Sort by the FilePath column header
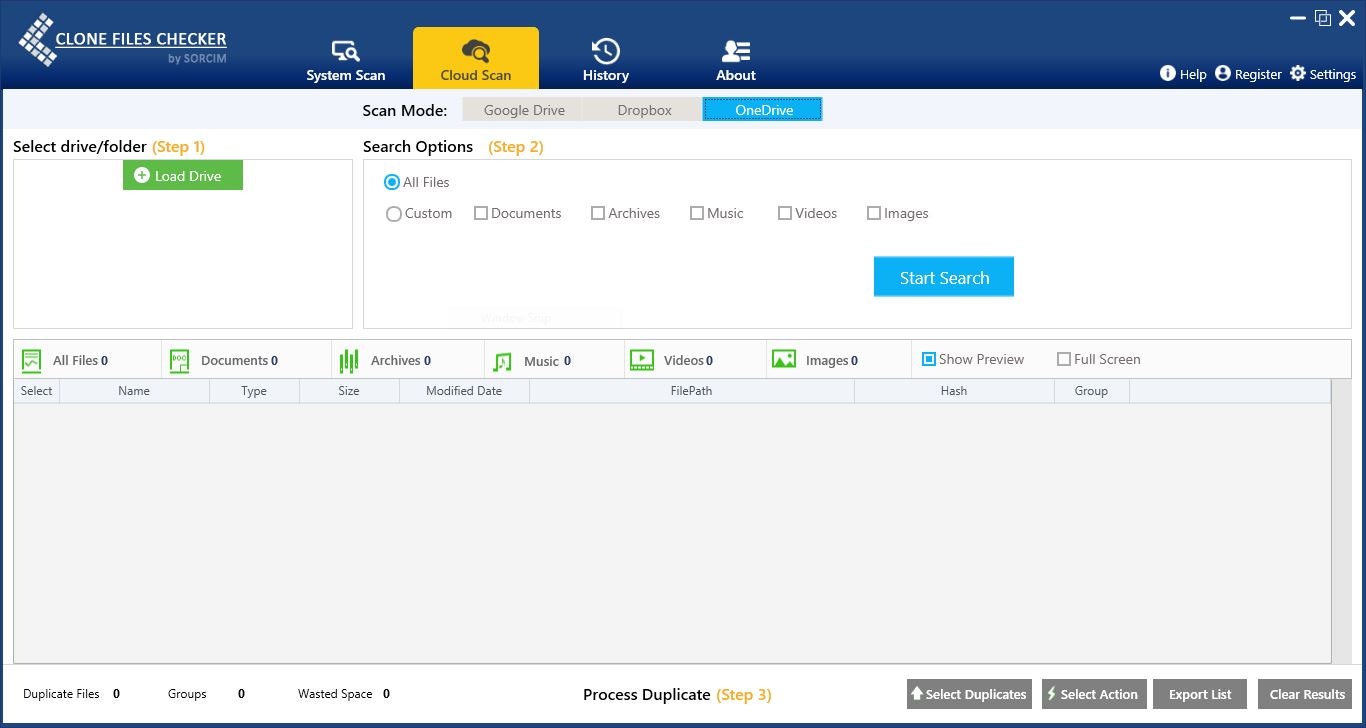The height and width of the screenshot is (728, 1366). click(692, 391)
